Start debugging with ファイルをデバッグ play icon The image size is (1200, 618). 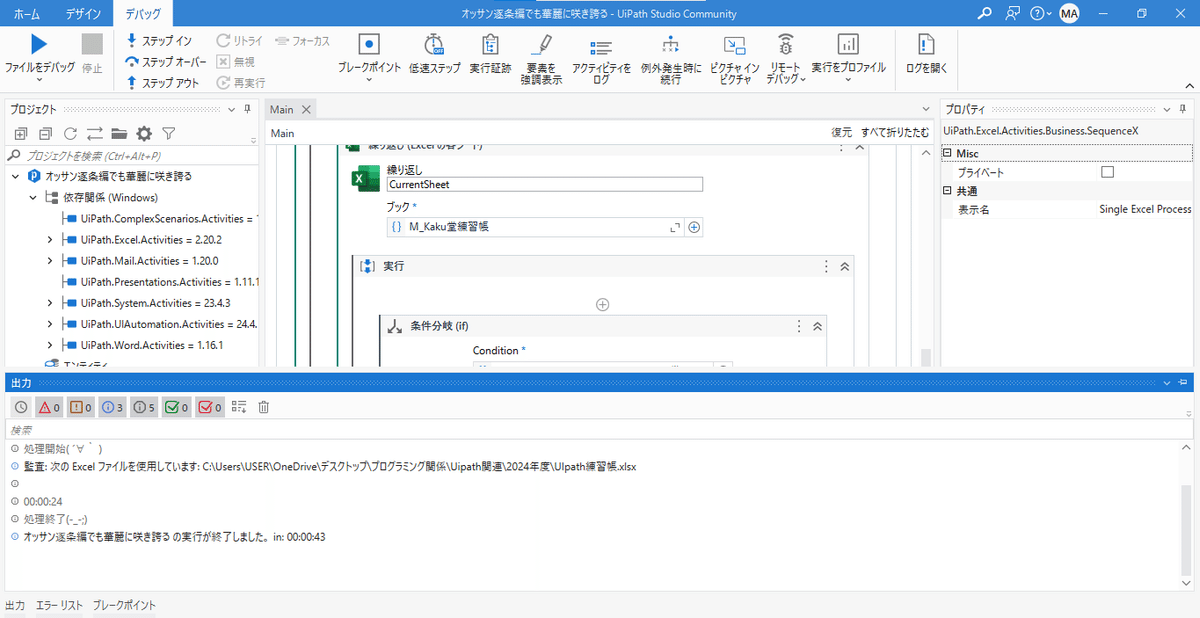click(39, 44)
